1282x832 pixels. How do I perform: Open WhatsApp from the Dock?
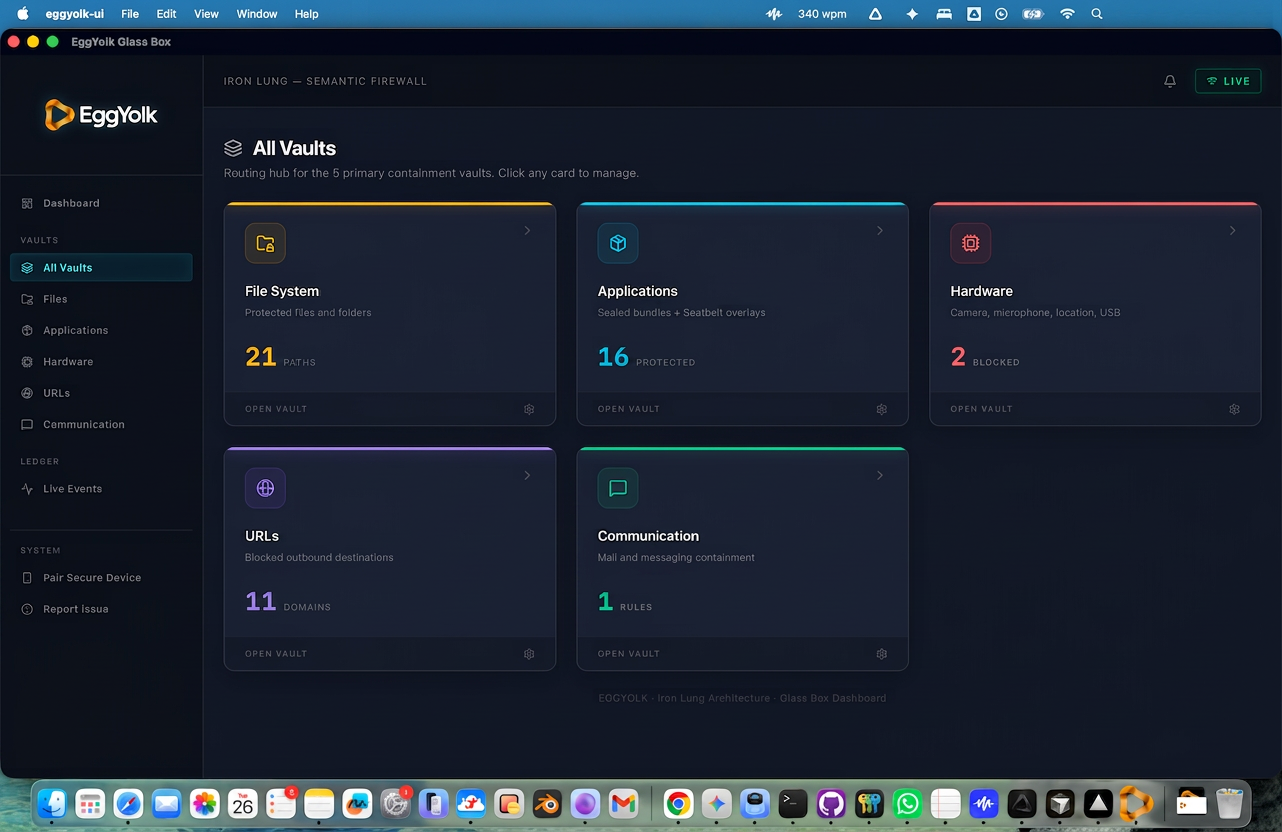tap(907, 803)
